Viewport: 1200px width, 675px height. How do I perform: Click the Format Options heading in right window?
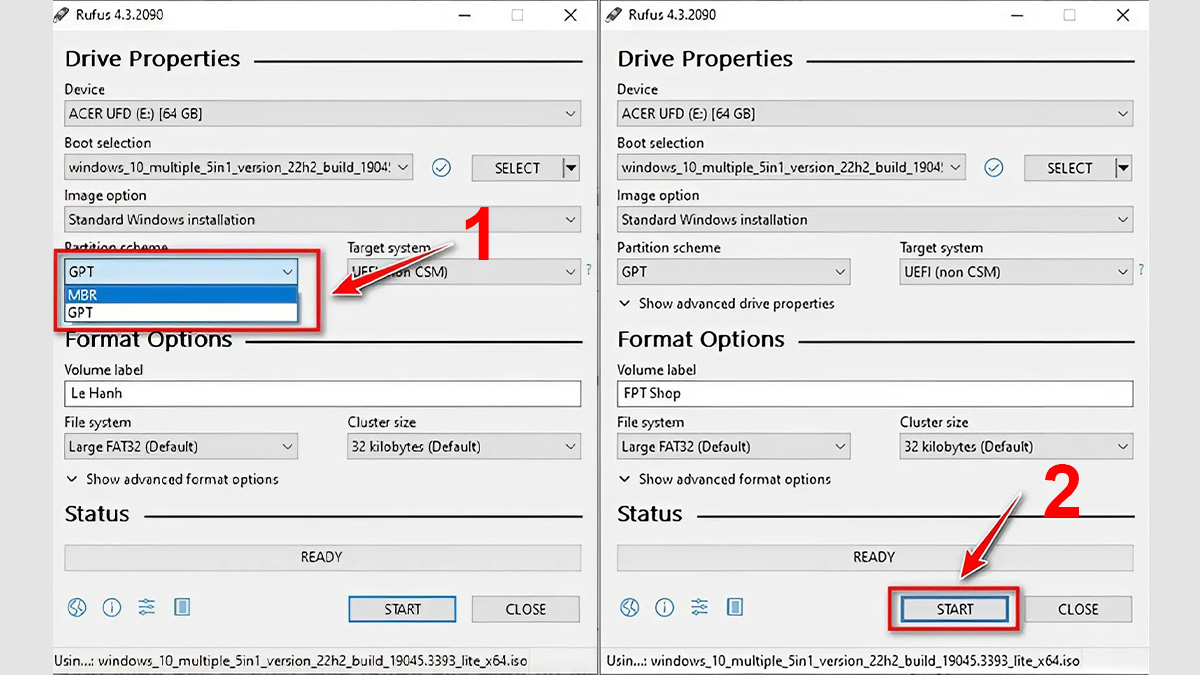pos(701,340)
